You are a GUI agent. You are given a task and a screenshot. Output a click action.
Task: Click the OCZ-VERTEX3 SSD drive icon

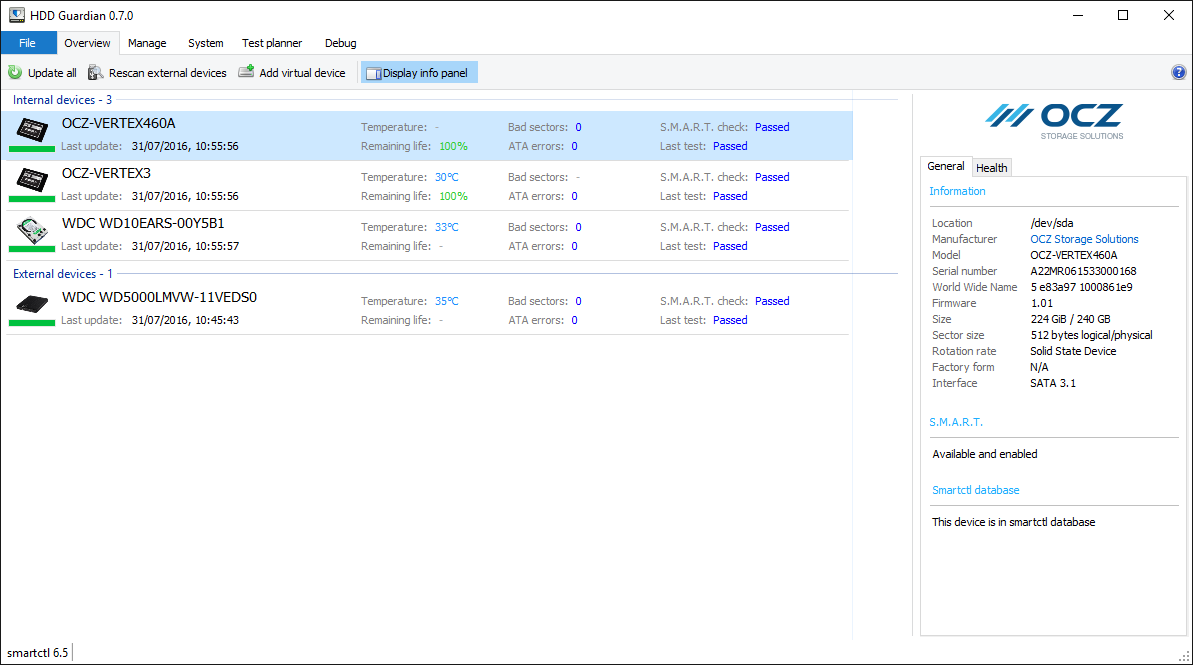(x=32, y=180)
